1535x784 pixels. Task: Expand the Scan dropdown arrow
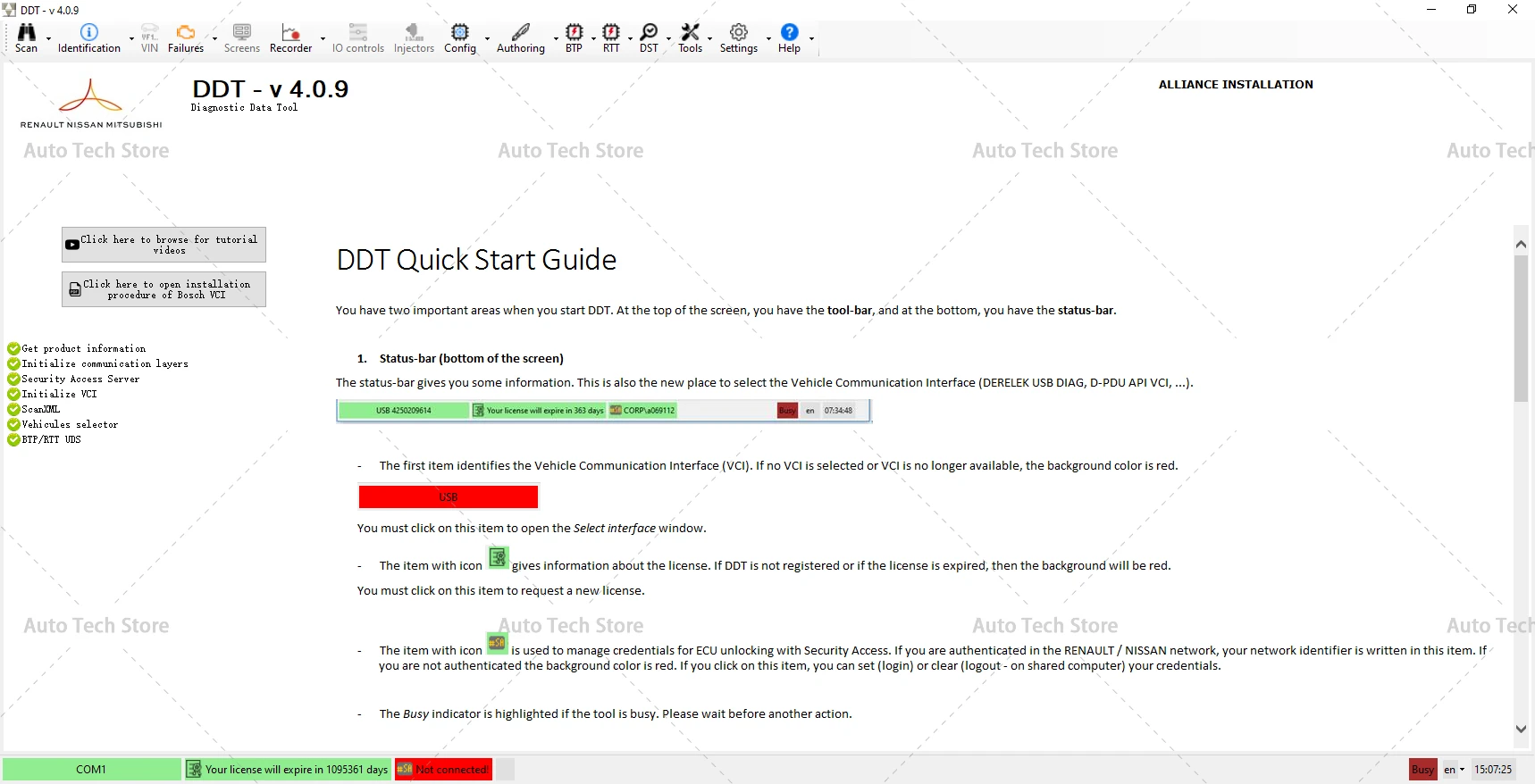(x=48, y=39)
